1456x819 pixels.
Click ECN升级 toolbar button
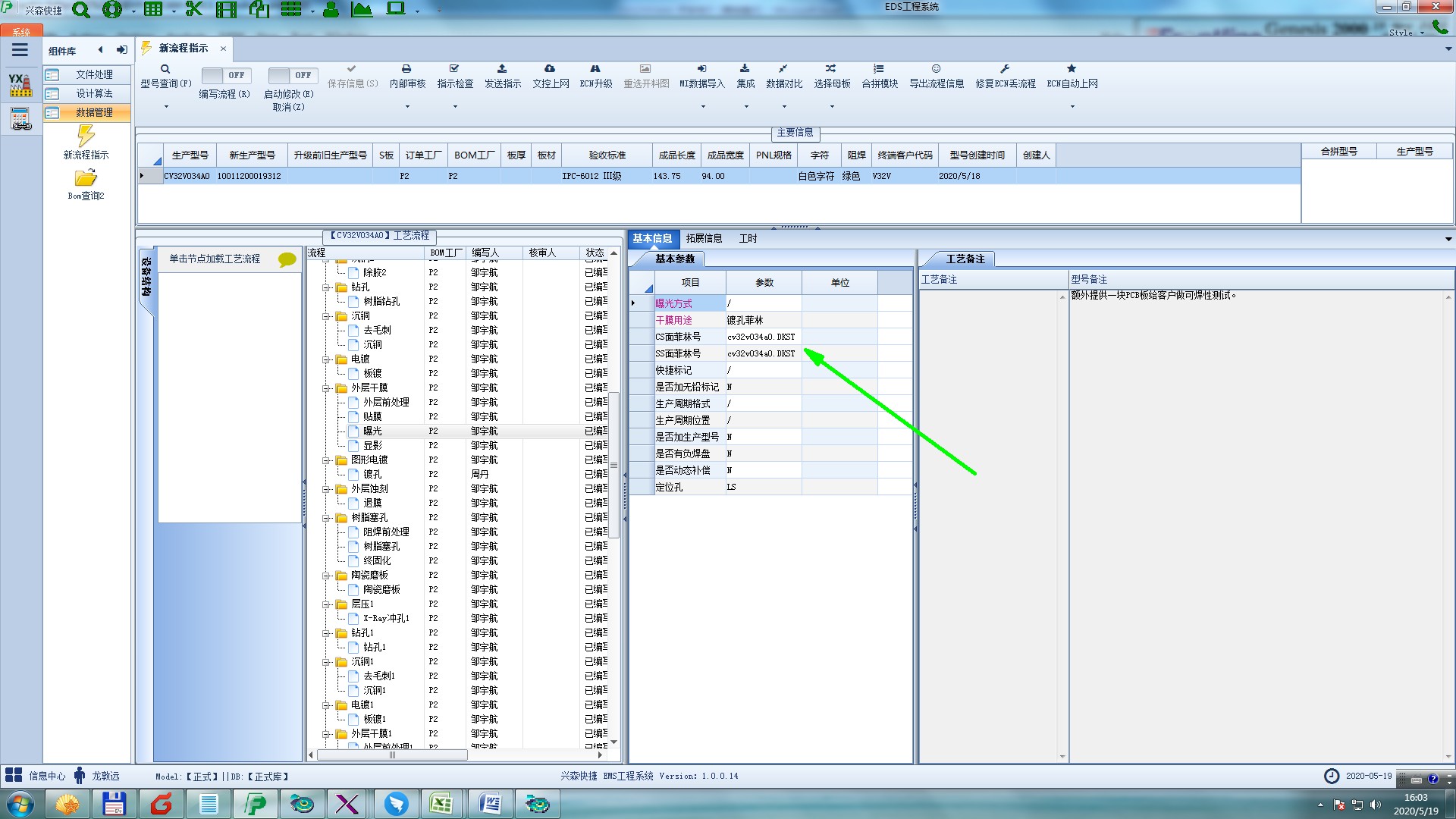click(x=595, y=77)
